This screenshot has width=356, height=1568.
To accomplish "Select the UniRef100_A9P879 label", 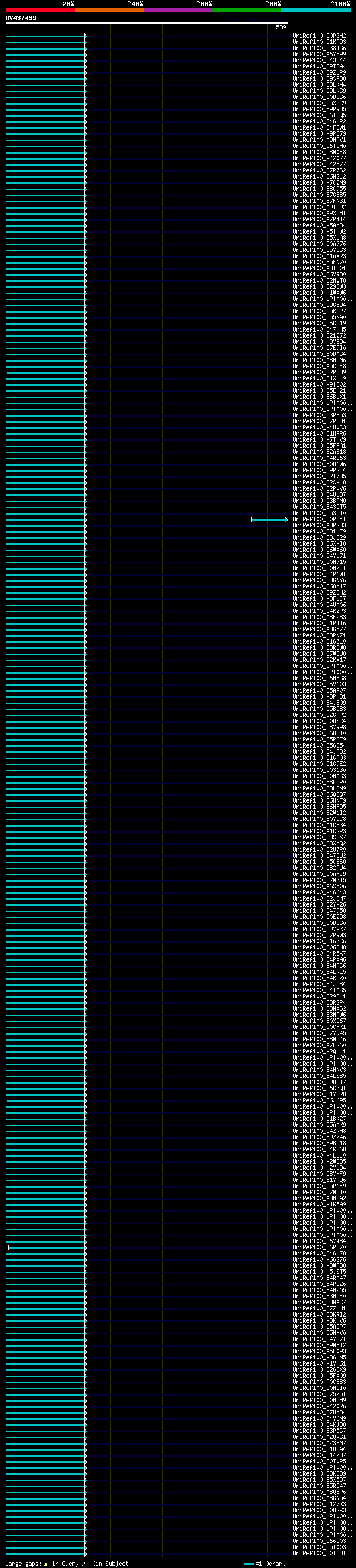I will (319, 134).
